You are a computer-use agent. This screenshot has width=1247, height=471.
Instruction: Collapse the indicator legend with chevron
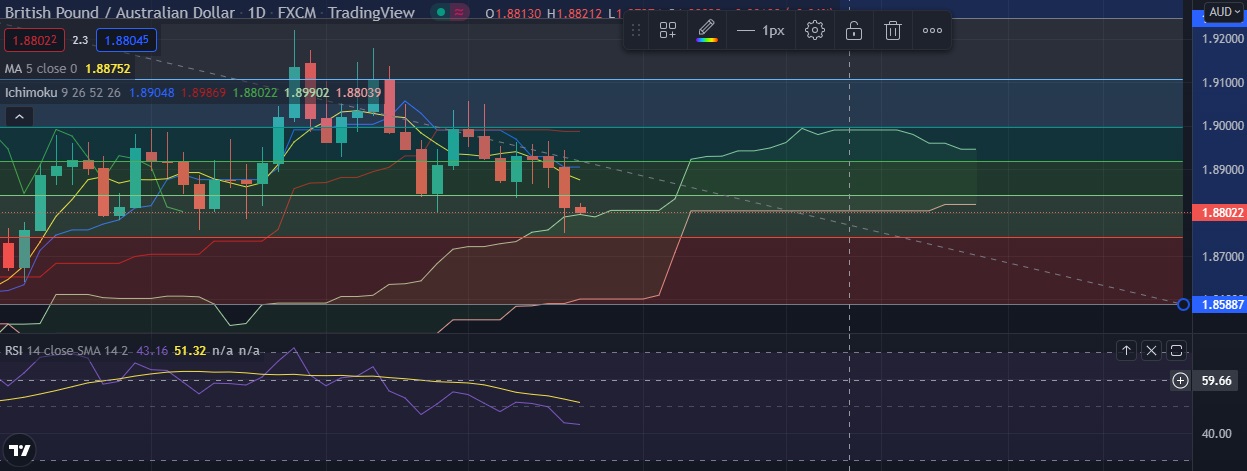point(17,117)
